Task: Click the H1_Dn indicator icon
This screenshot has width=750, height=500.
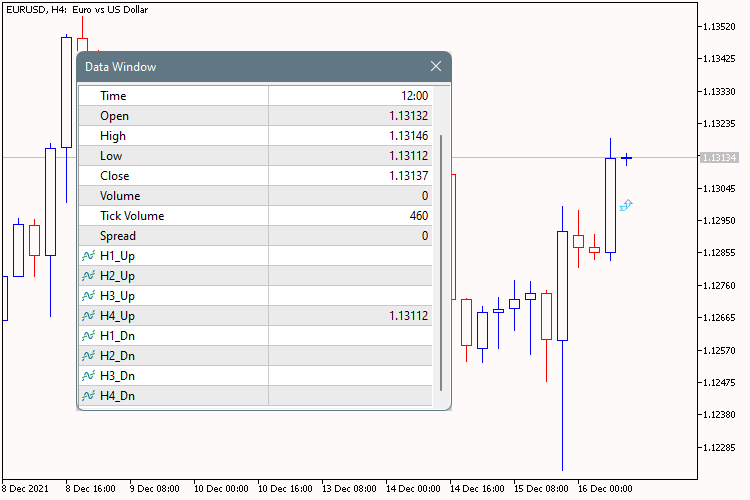Action: [x=88, y=336]
